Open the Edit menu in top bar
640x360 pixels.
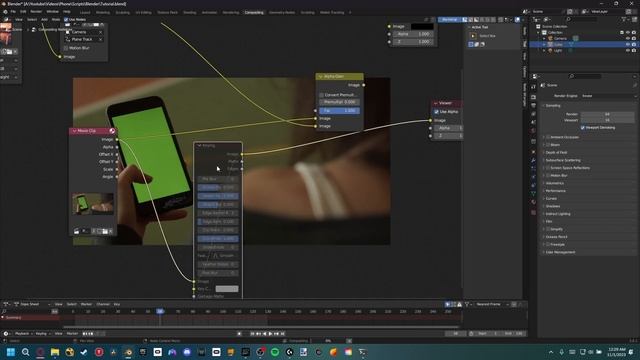pos(23,11)
